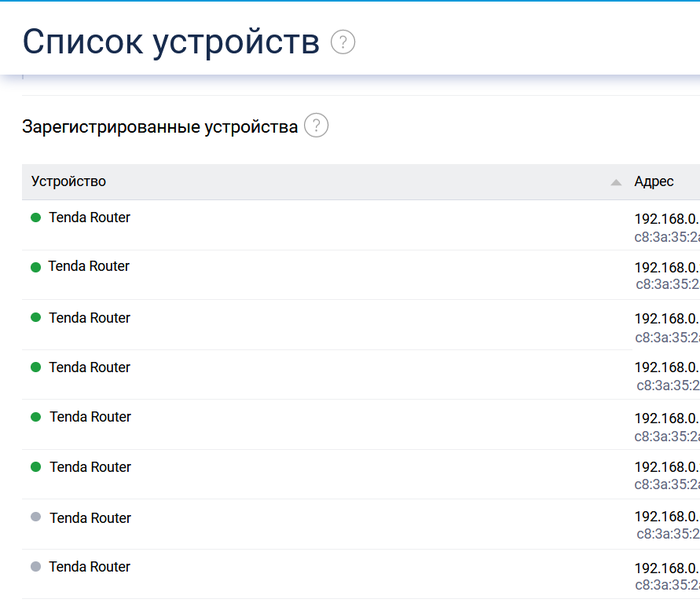Viewport: 700px width, 603px height.
Task: Click the IP address of the first device
Action: coord(666,218)
